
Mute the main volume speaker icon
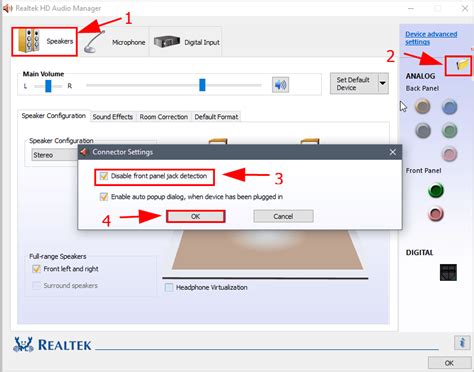[x=280, y=85]
